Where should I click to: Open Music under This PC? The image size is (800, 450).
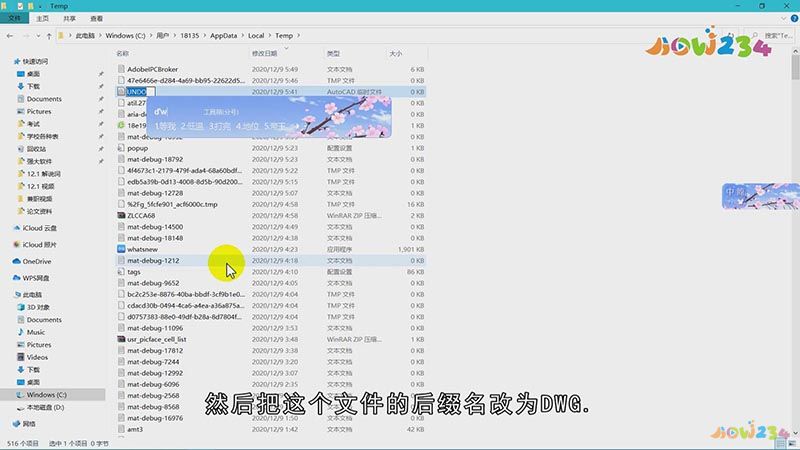click(x=36, y=332)
